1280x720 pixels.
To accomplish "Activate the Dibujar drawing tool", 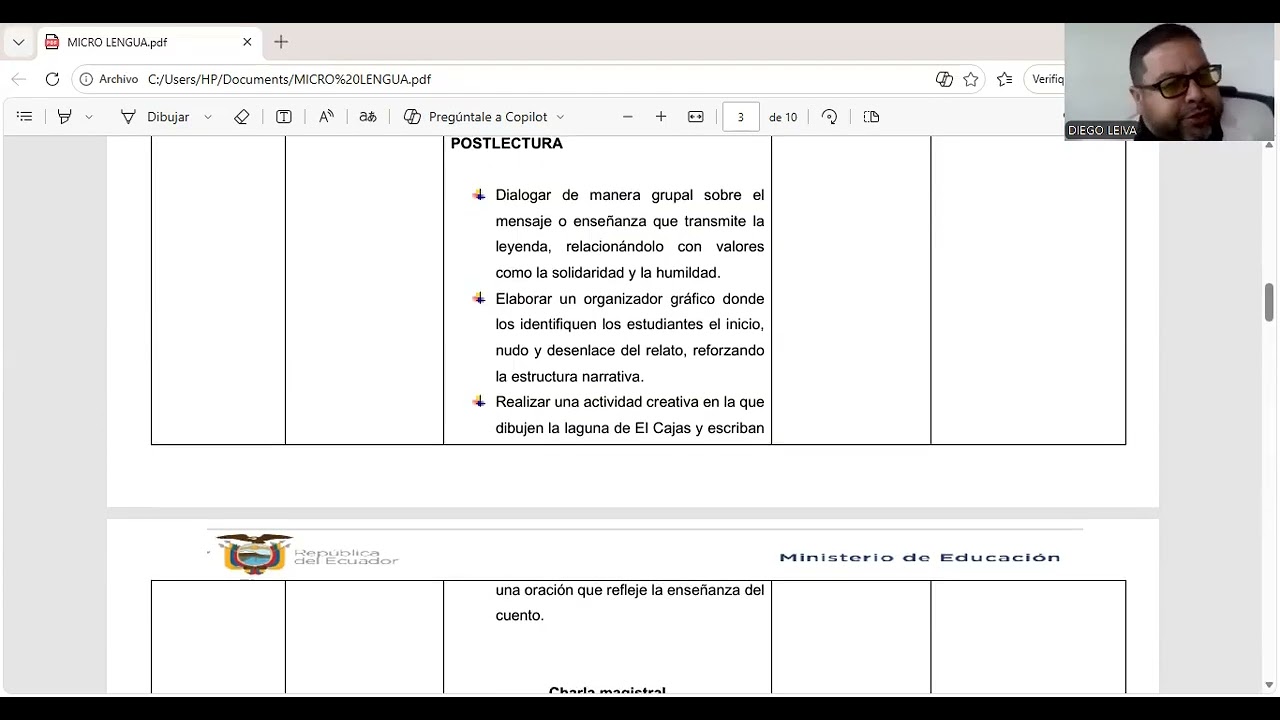I will [x=155, y=117].
